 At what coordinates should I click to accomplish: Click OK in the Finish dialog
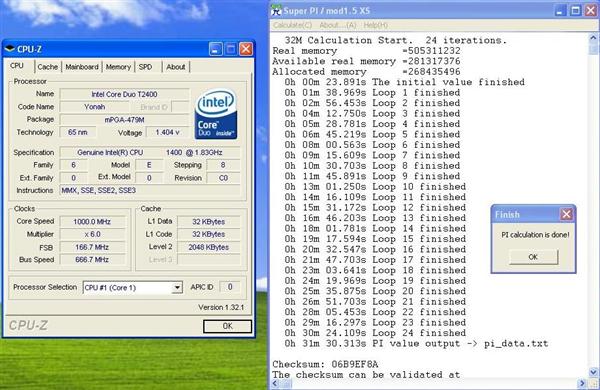(533, 257)
